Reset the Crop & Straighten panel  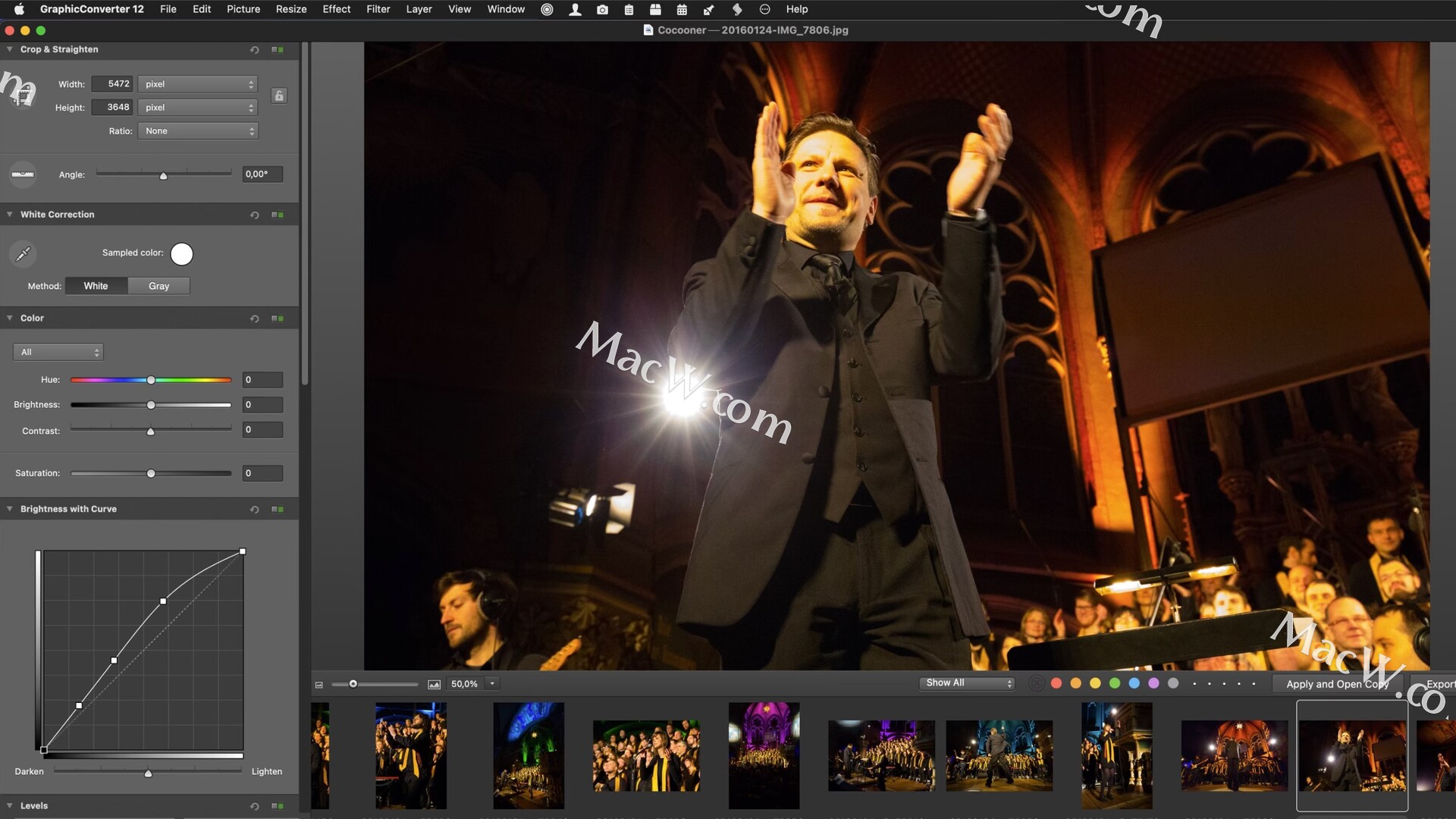(x=255, y=50)
